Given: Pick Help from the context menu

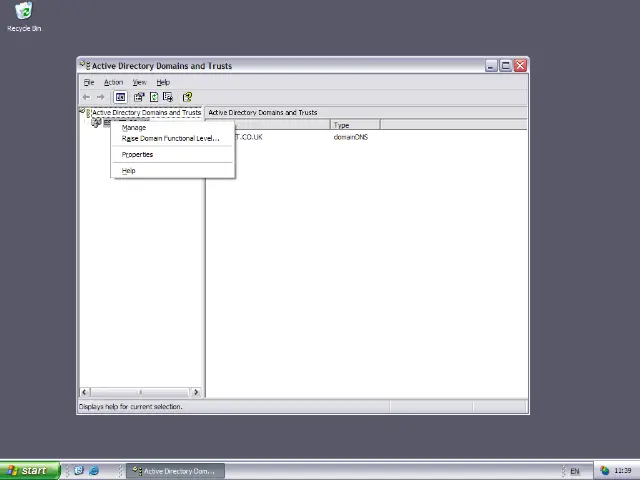Looking at the screenshot, I should (128, 171).
